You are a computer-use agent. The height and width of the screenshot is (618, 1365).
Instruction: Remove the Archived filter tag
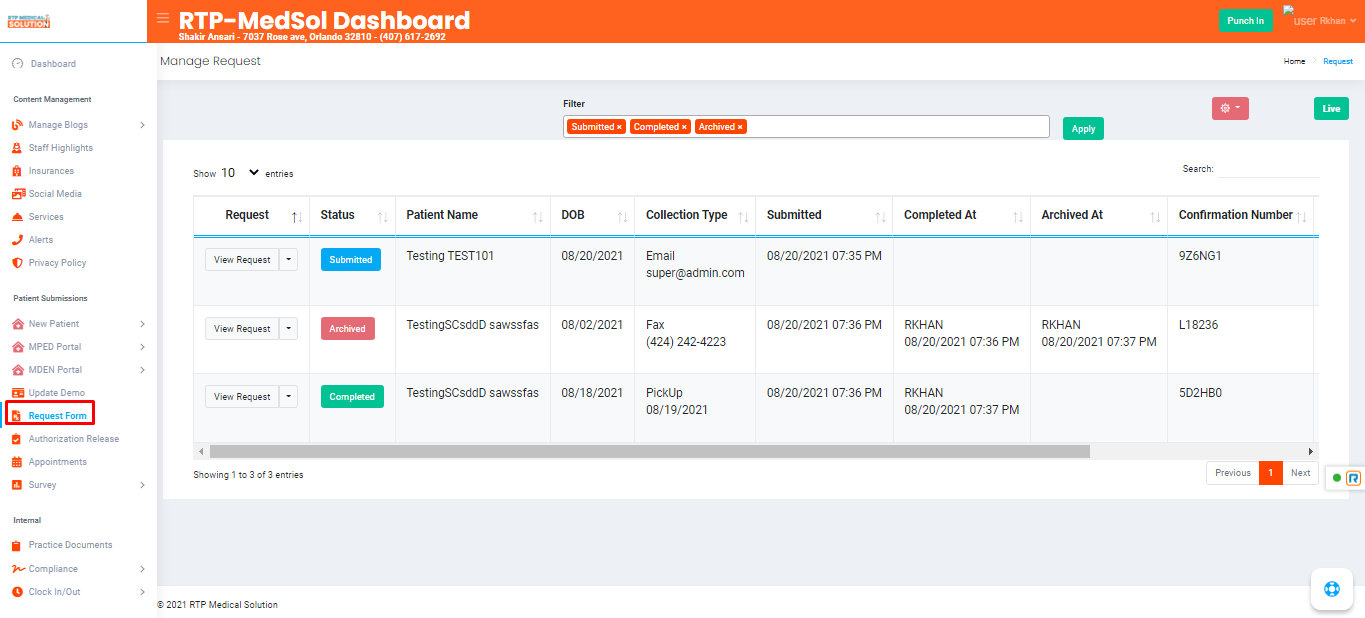(x=740, y=127)
